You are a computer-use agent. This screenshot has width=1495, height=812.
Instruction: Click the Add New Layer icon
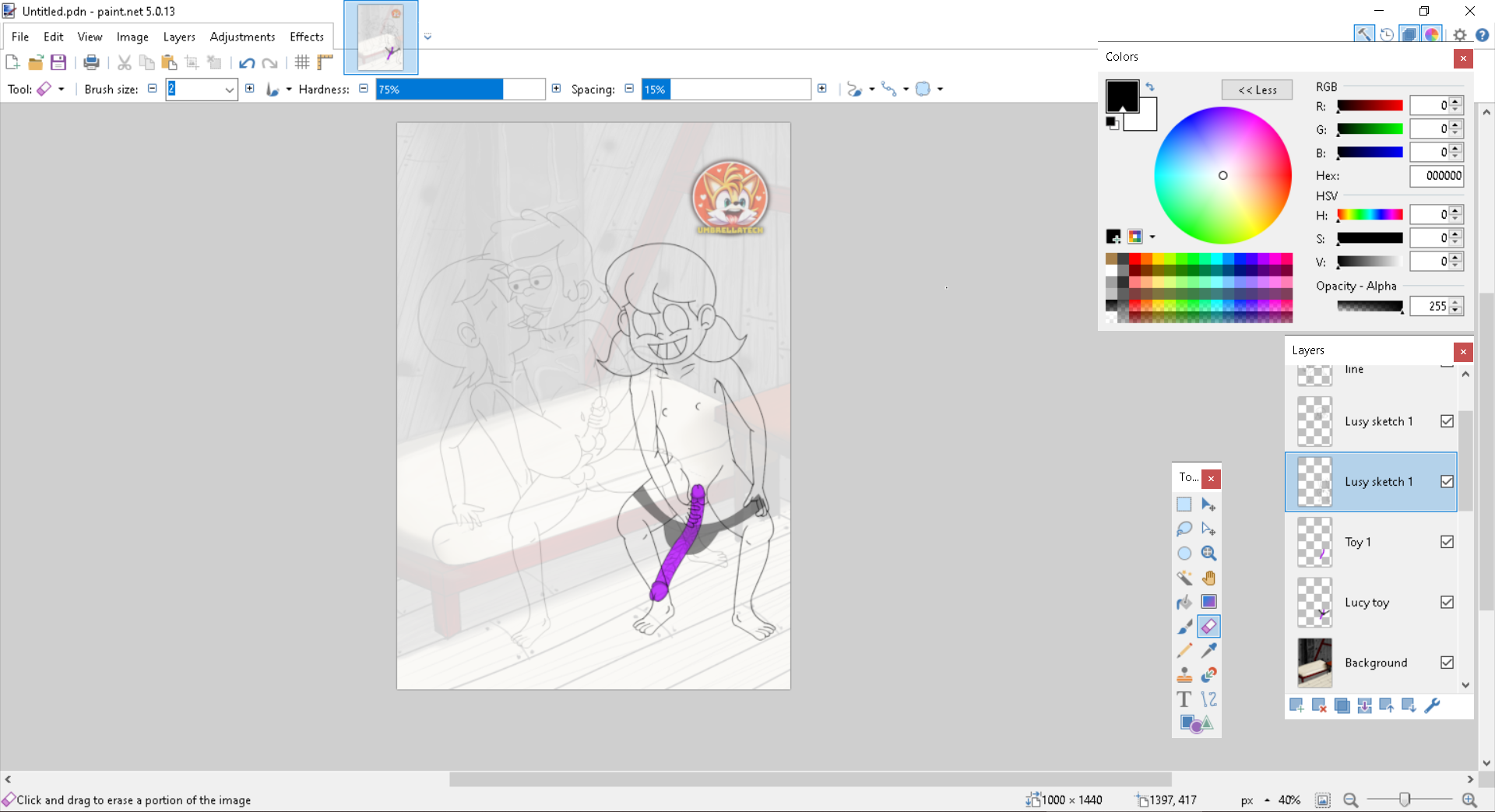pyautogui.click(x=1296, y=705)
